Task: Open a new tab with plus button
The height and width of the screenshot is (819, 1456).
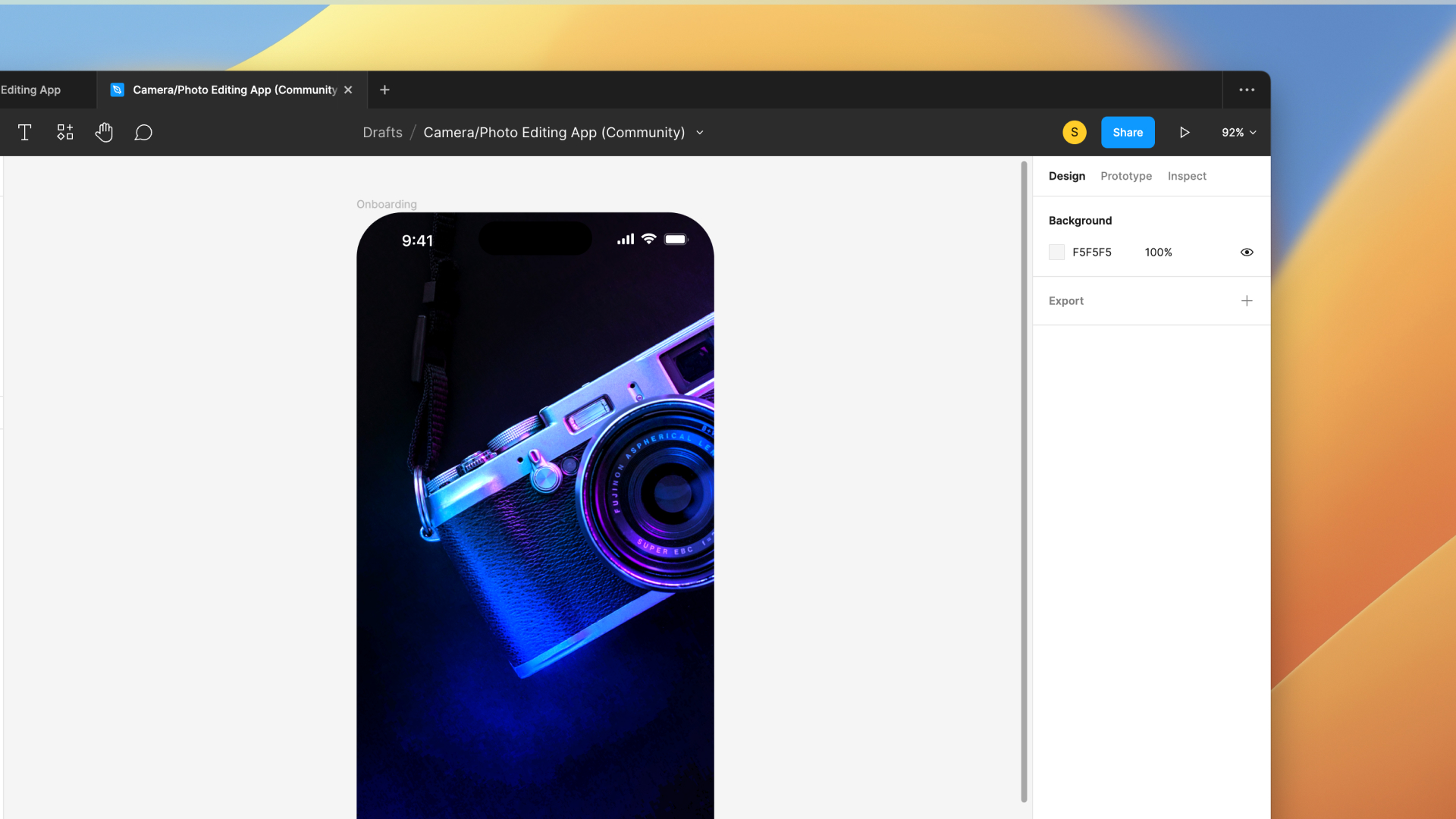Action: 384,90
